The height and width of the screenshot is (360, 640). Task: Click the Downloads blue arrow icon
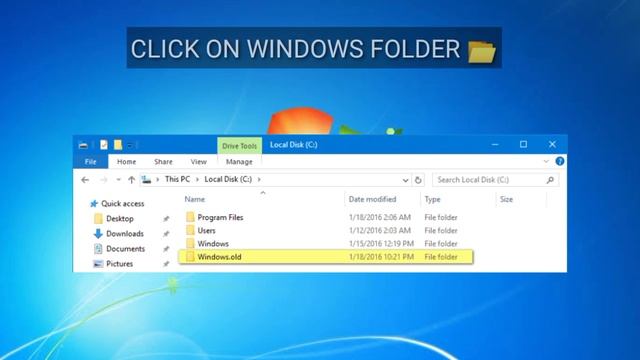point(98,233)
